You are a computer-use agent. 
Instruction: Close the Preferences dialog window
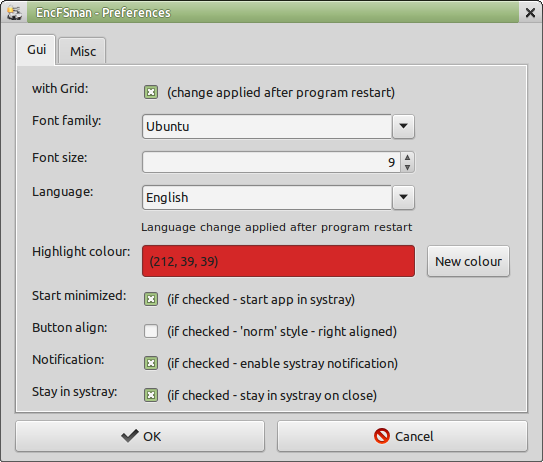pyautogui.click(x=530, y=13)
